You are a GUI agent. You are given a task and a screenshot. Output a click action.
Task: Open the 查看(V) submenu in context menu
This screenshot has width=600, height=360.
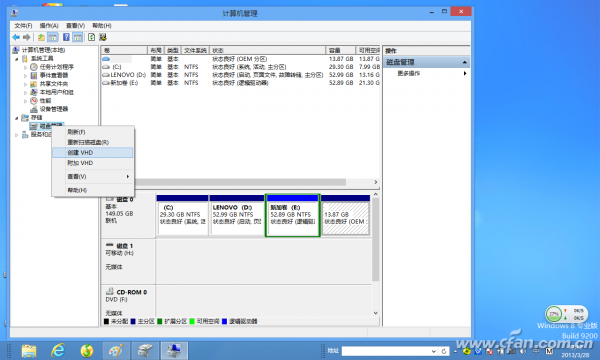click(x=93, y=176)
